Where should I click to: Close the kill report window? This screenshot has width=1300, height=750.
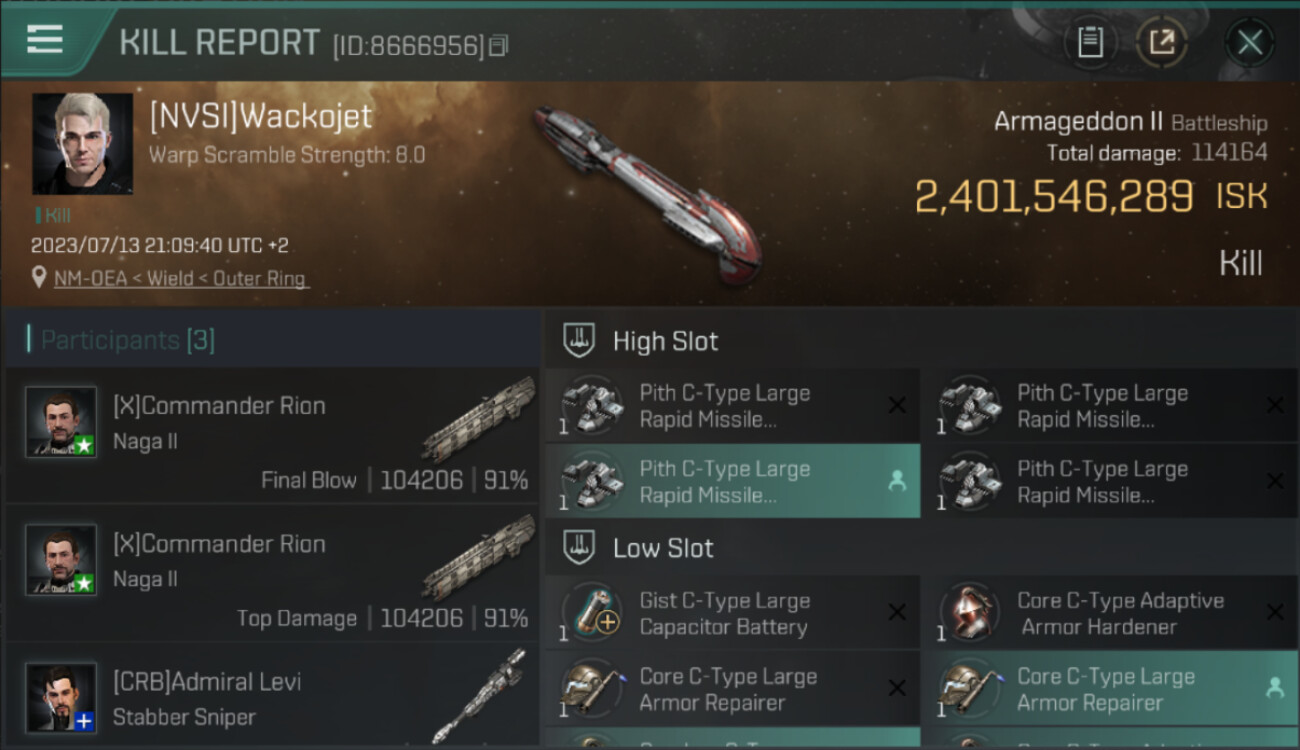point(1250,42)
